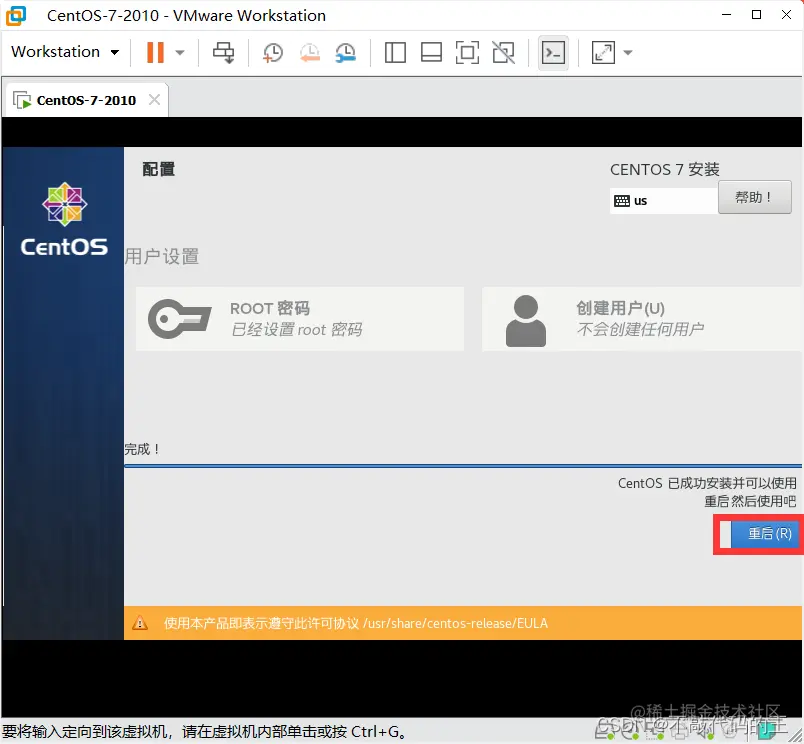Open the snapshot manager
Image resolution: width=804 pixels, height=744 pixels.
(346, 52)
